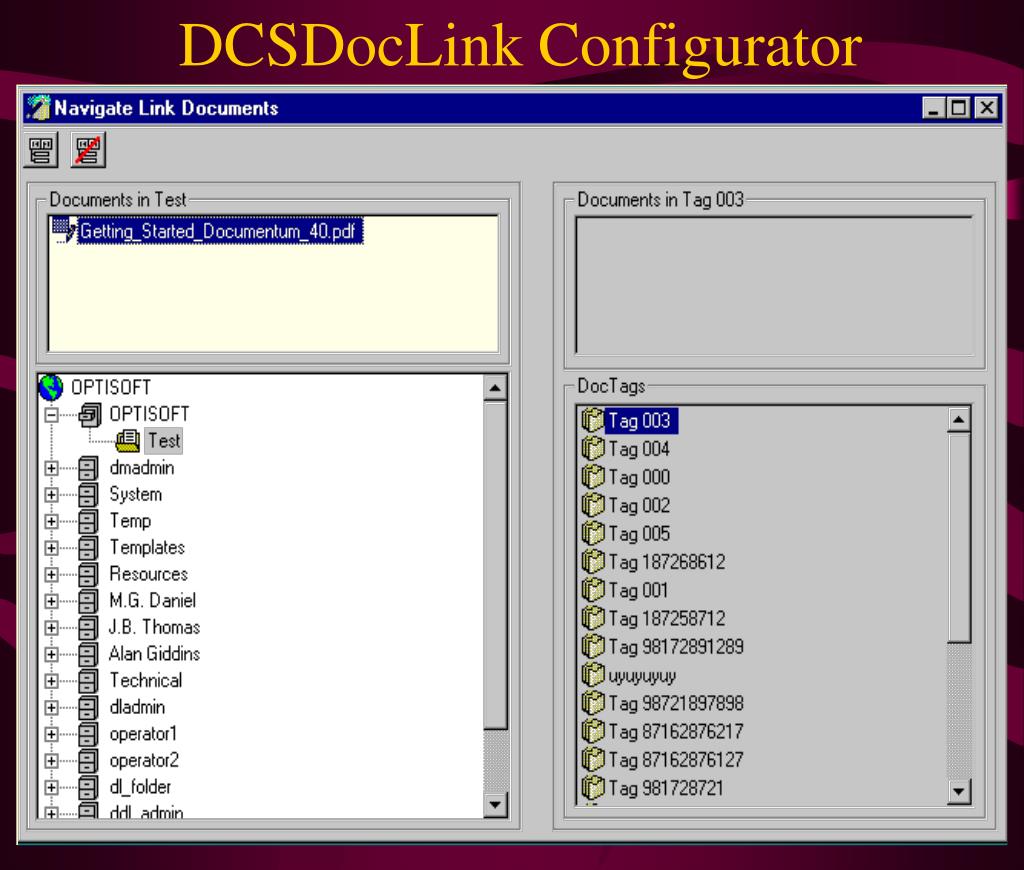This screenshot has width=1024, height=870.
Task: Click the OPTISOFT globe root icon
Action: click(x=50, y=387)
